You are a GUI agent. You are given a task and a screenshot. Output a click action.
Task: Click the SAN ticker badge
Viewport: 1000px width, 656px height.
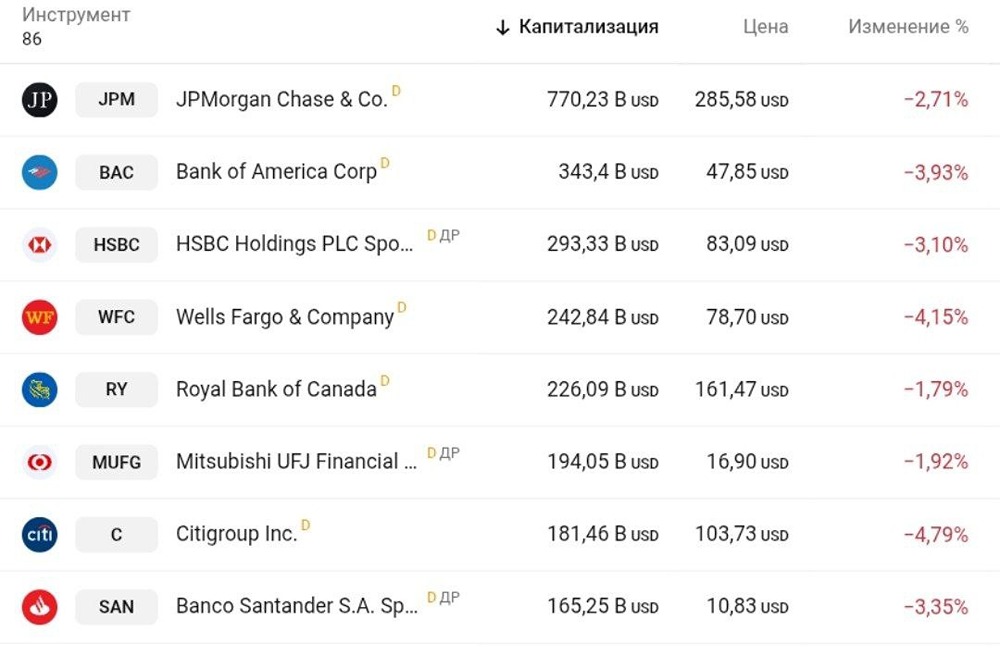(116, 606)
